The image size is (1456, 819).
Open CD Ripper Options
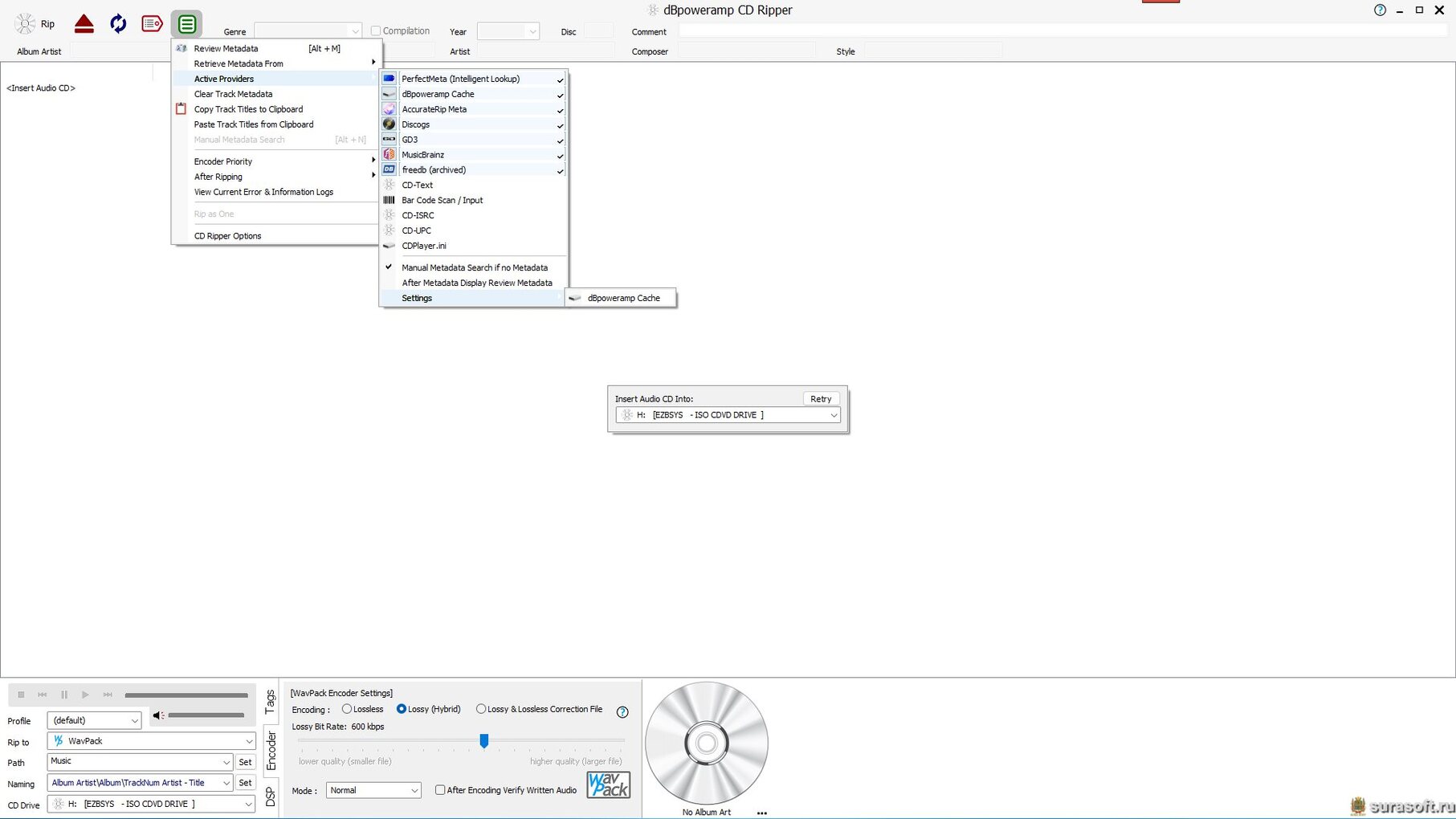(x=276, y=236)
